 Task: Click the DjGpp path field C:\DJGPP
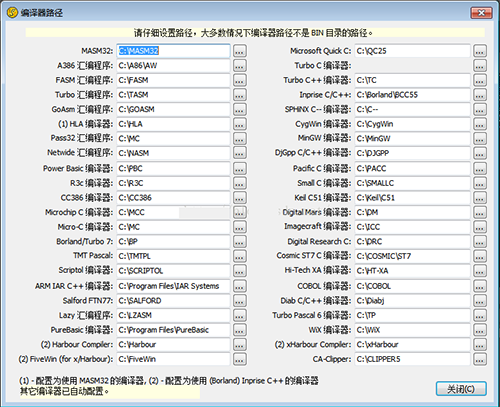412,153
